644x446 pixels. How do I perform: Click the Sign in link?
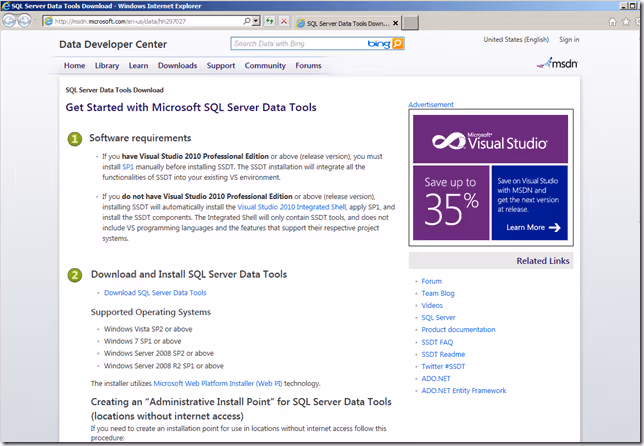coord(569,39)
